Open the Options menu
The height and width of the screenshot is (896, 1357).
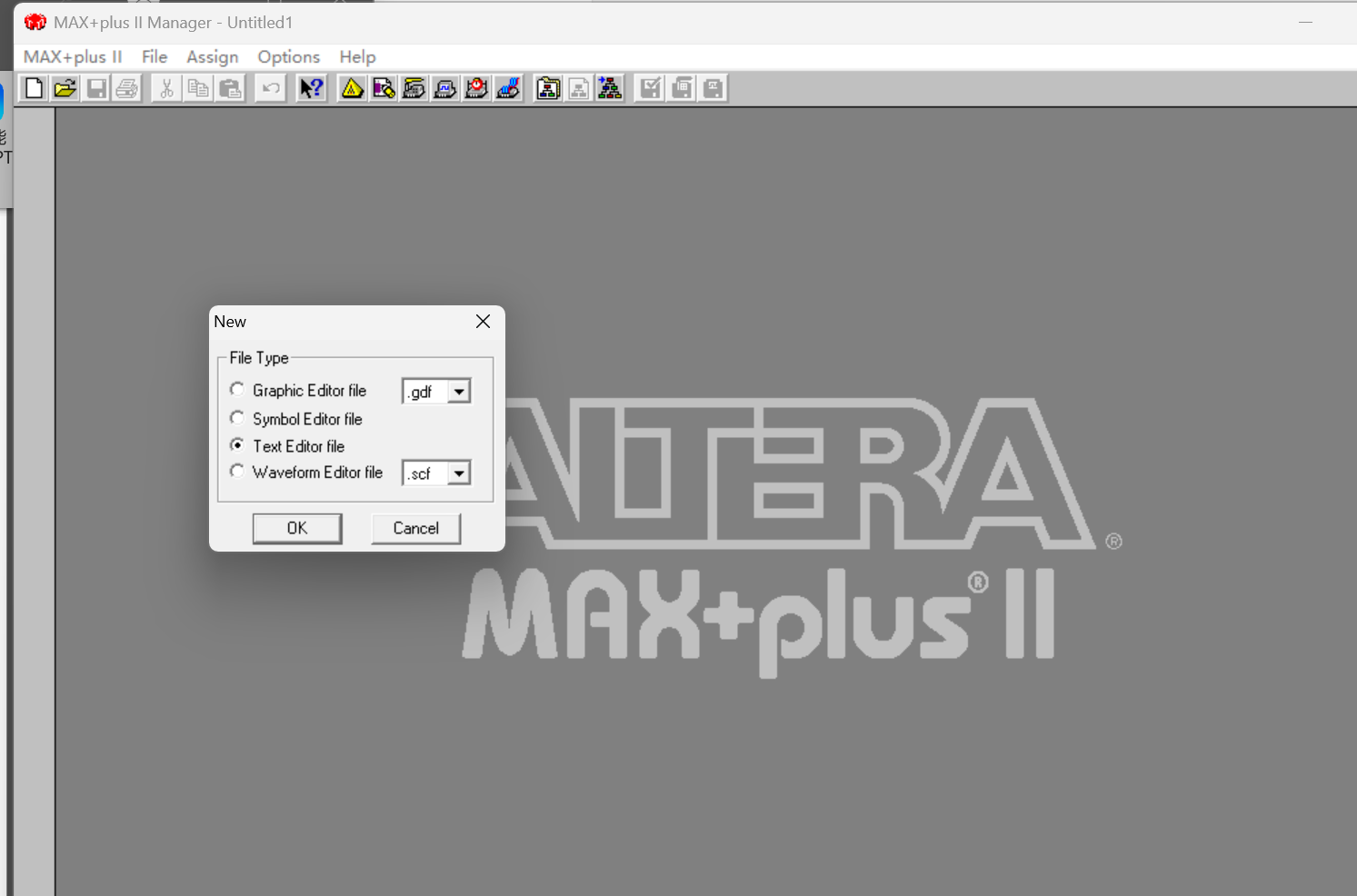tap(288, 56)
